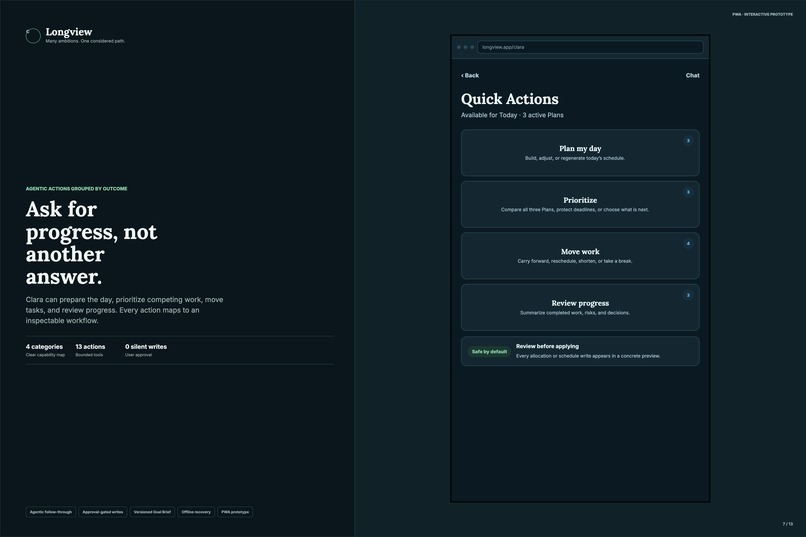This screenshot has height=537, width=806.
Task: Click the Review before applying notice
Action: click(580, 351)
